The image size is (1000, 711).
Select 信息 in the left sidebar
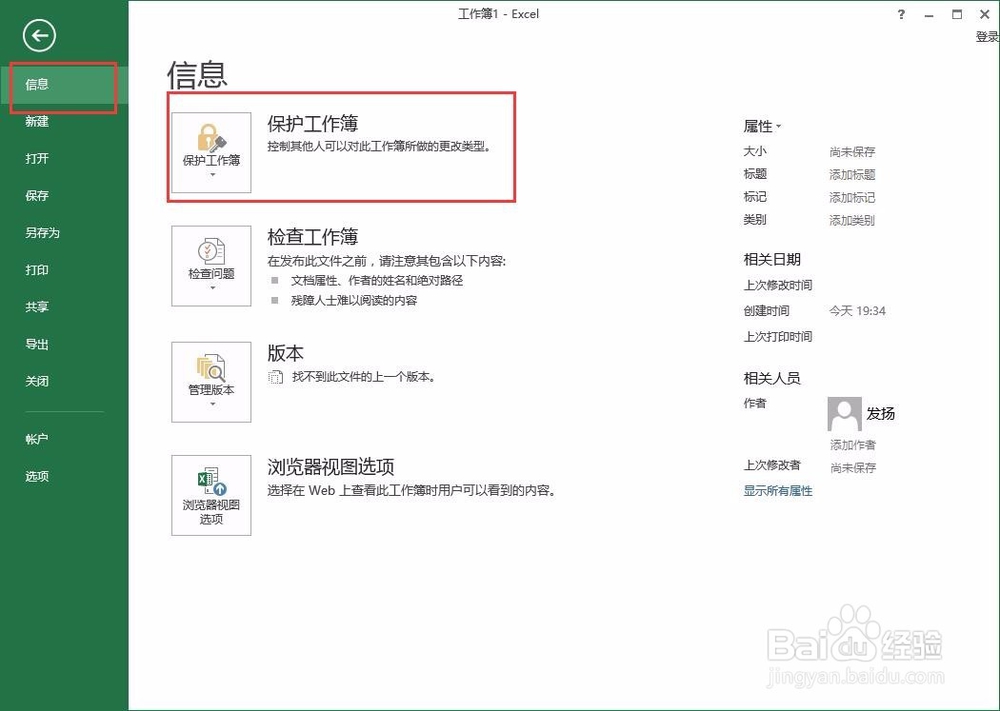pyautogui.click(x=64, y=85)
